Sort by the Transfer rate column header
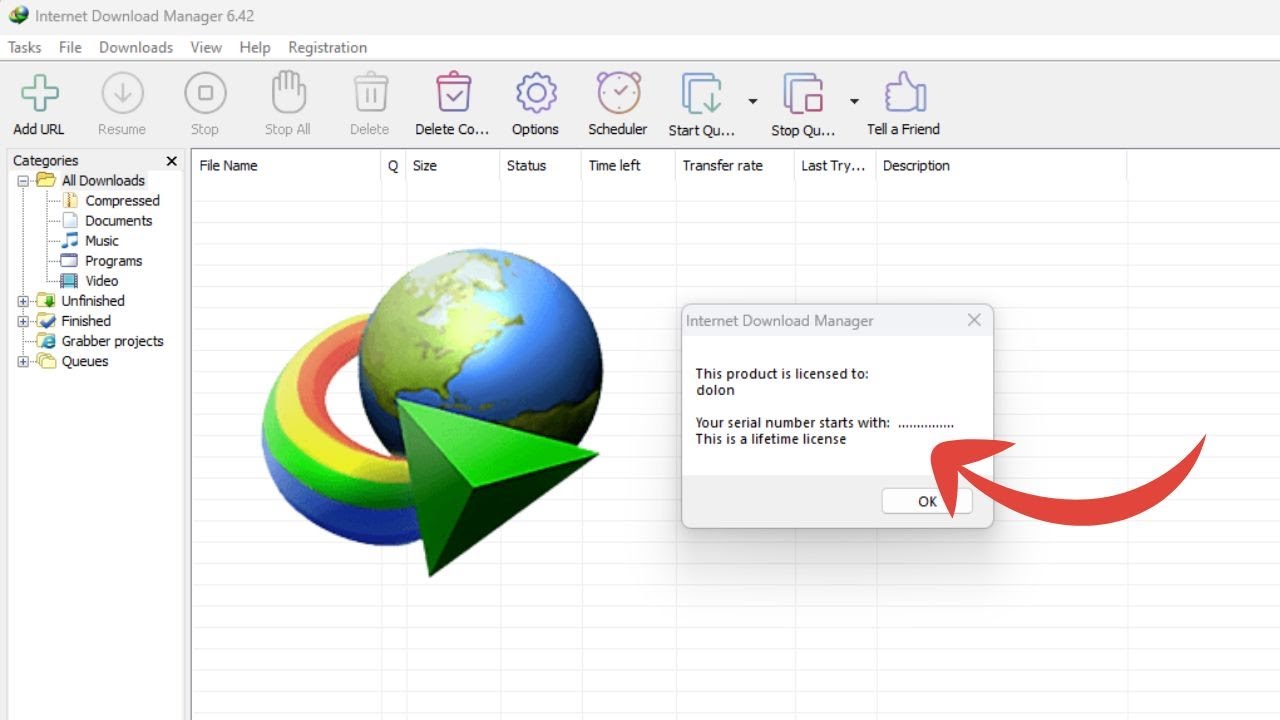Image resolution: width=1280 pixels, height=720 pixels. [x=735, y=166]
